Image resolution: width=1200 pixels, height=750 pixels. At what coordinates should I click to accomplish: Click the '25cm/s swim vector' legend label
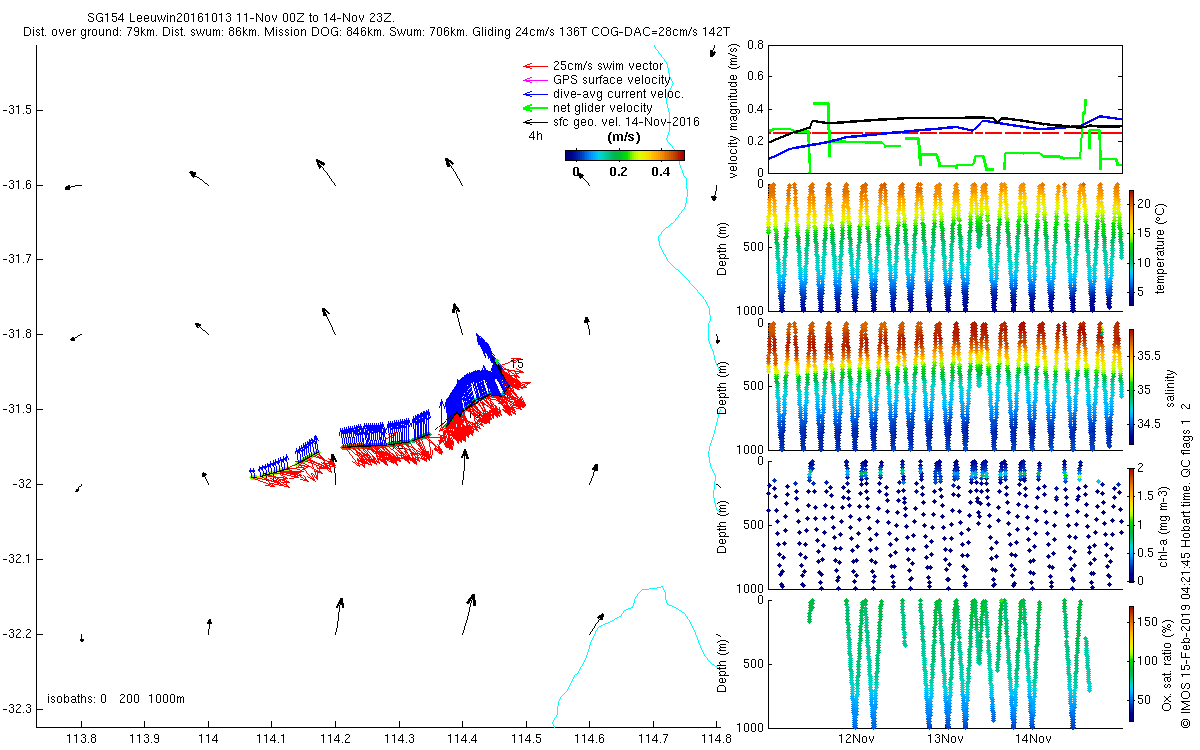[607, 66]
